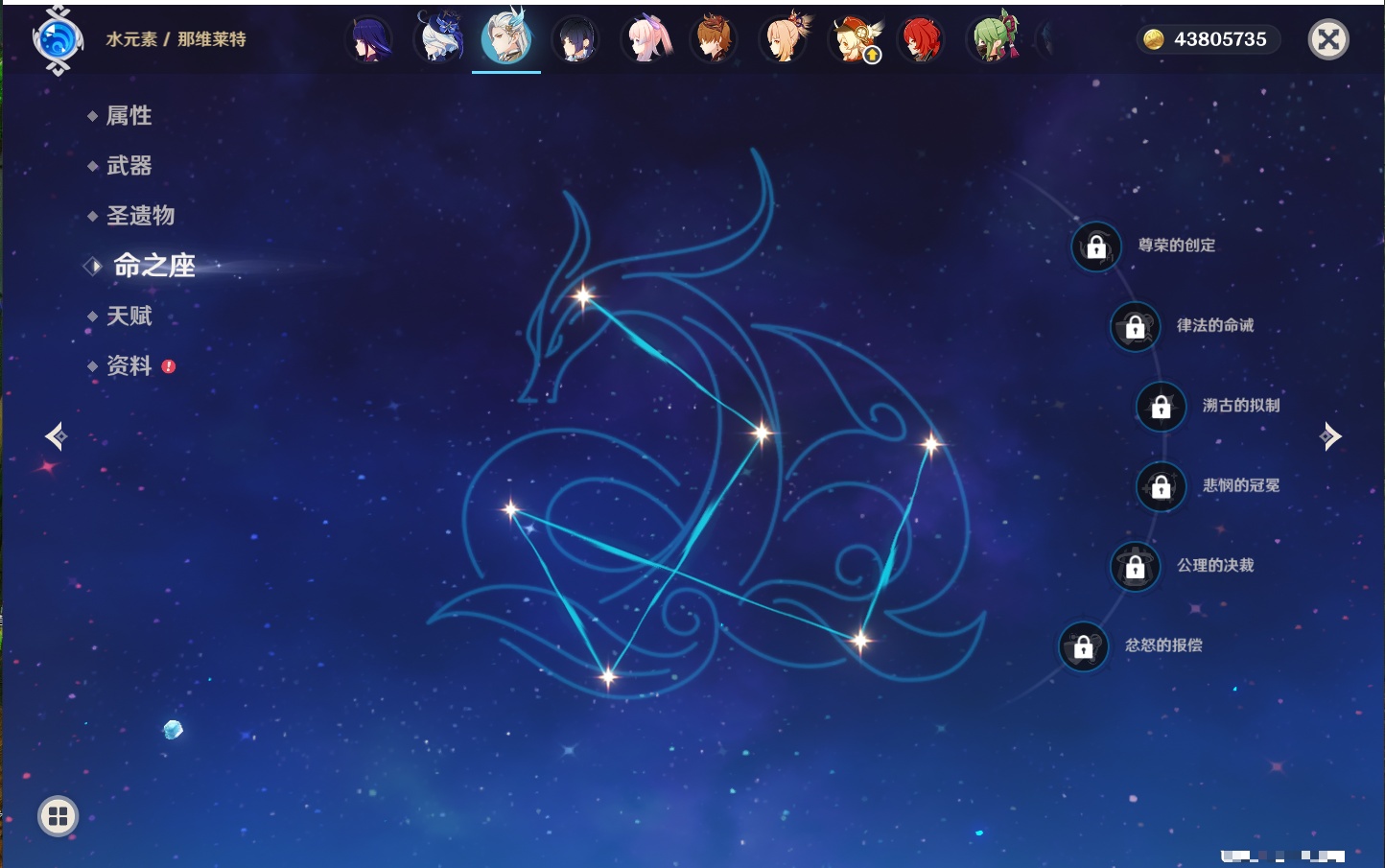Viewport: 1385px width, 868px height.
Task: Open the 属性 attributes menu
Action: pyautogui.click(x=128, y=116)
